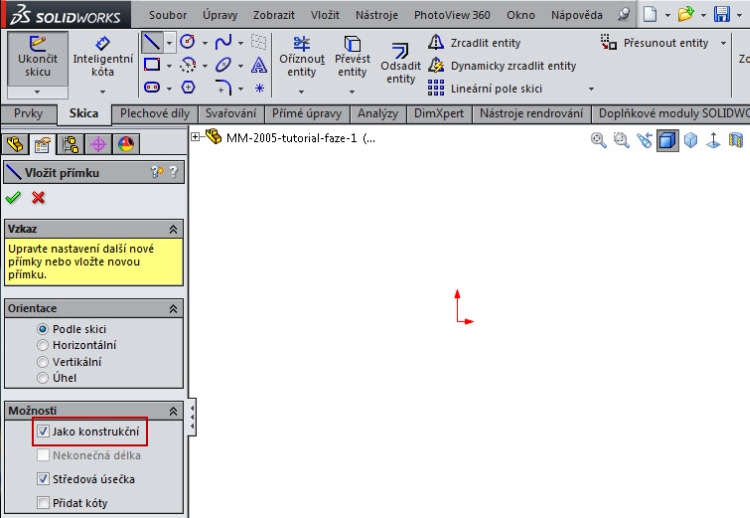Click Zoom to Fit icon
This screenshot has height=518, width=750.
pos(598,140)
